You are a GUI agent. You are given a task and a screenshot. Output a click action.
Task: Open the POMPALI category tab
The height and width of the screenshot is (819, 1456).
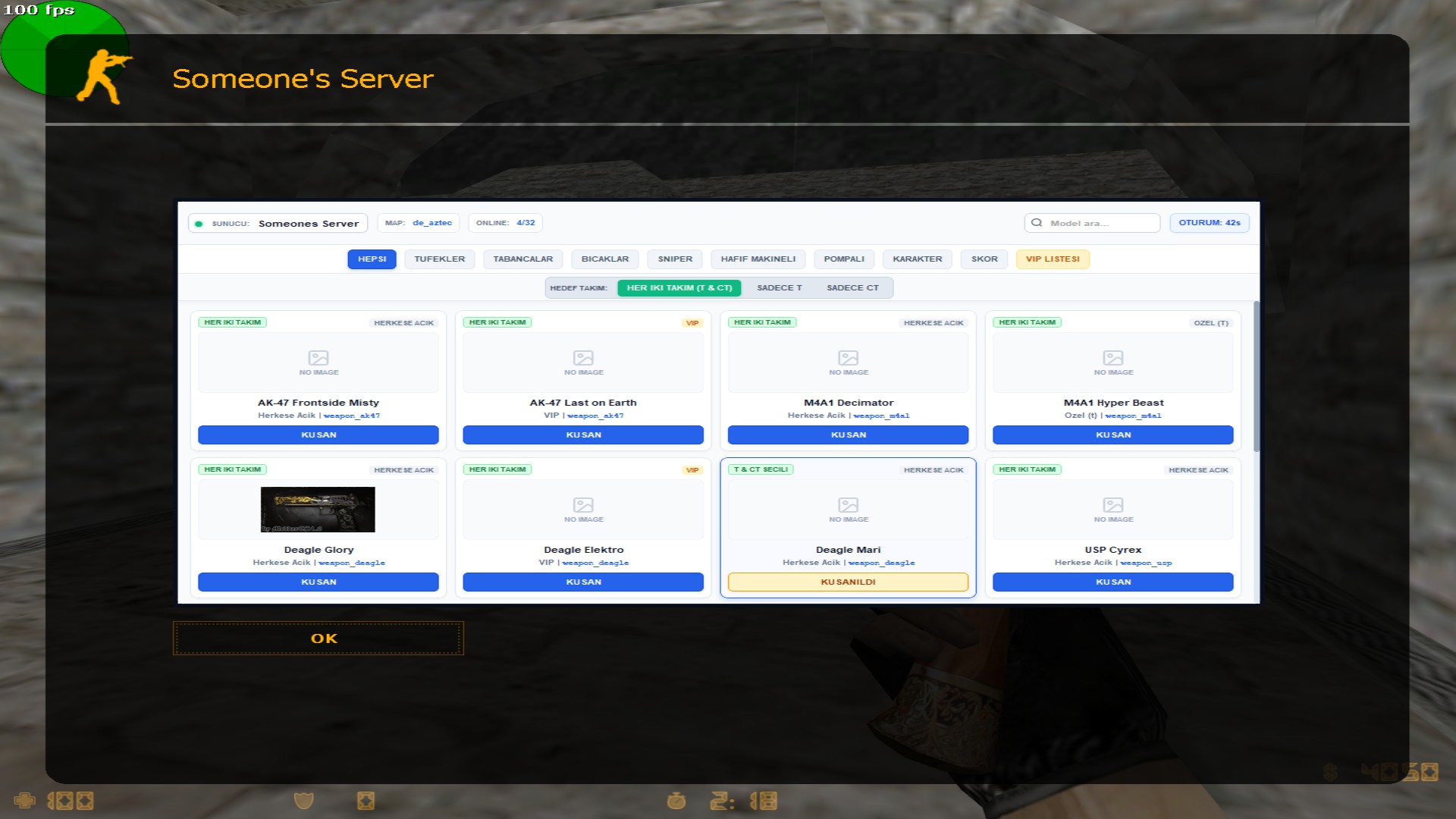pyautogui.click(x=844, y=259)
